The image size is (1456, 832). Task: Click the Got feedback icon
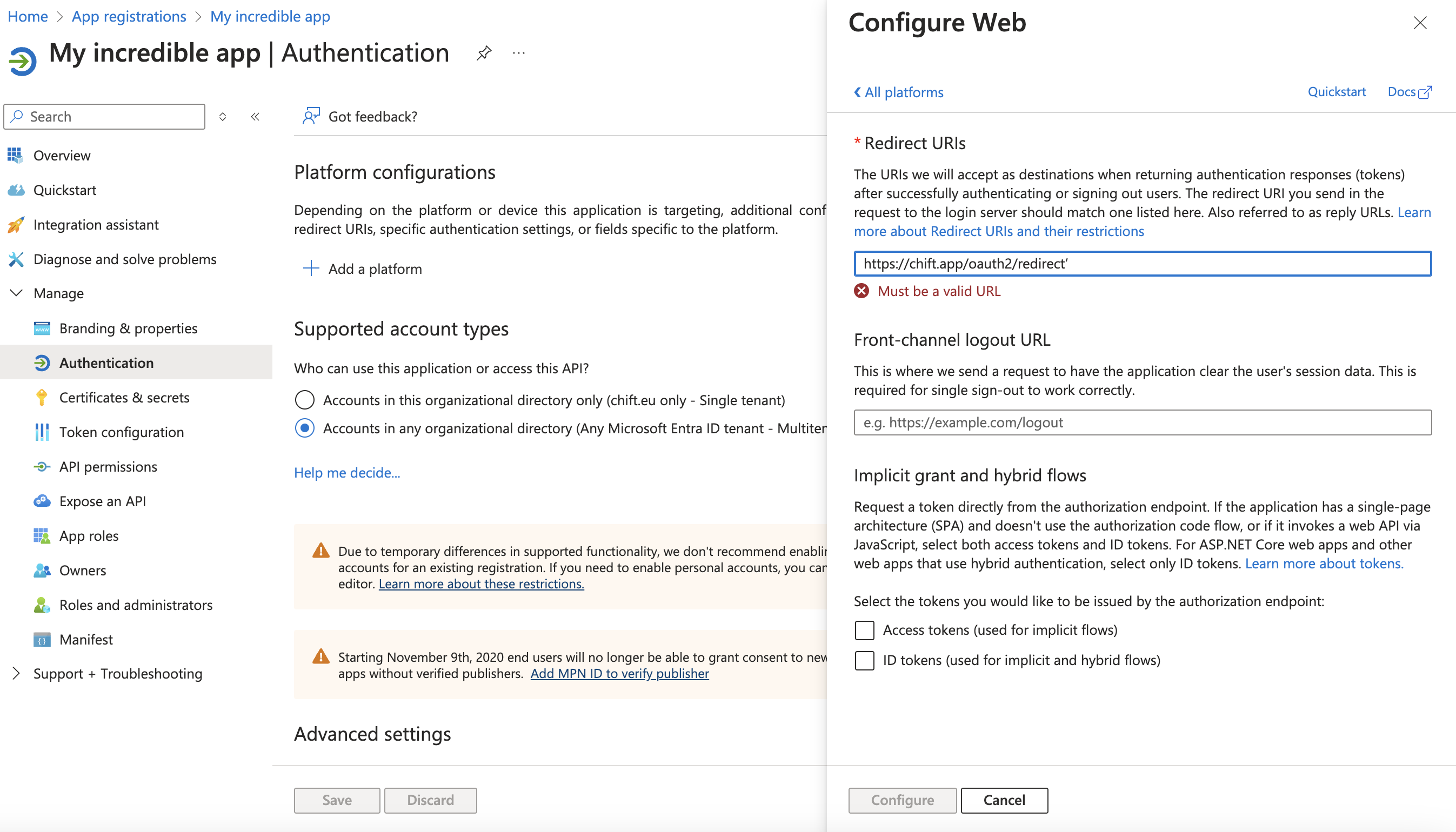(x=310, y=116)
